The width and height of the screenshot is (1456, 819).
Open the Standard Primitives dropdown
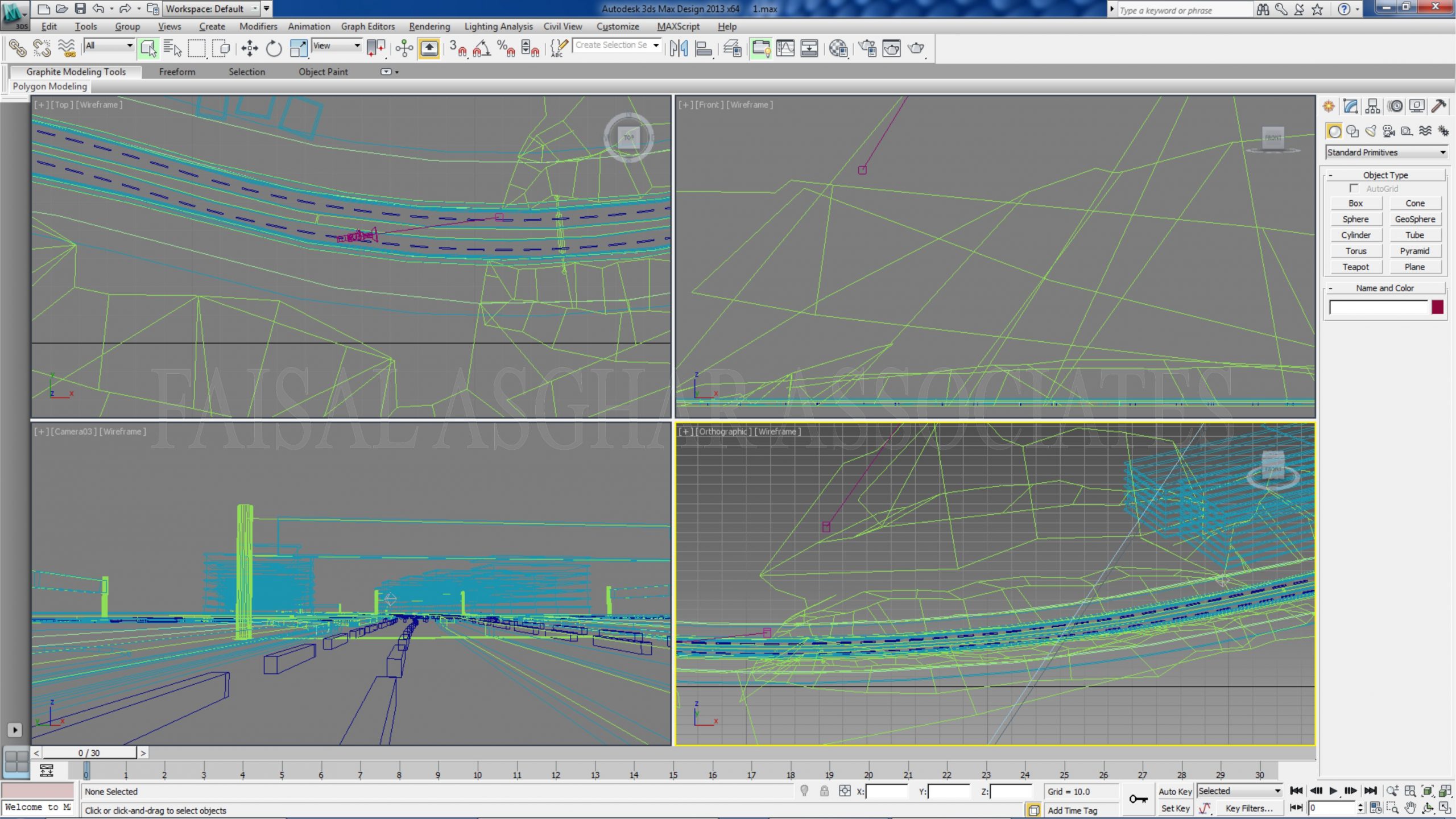coord(1386,152)
